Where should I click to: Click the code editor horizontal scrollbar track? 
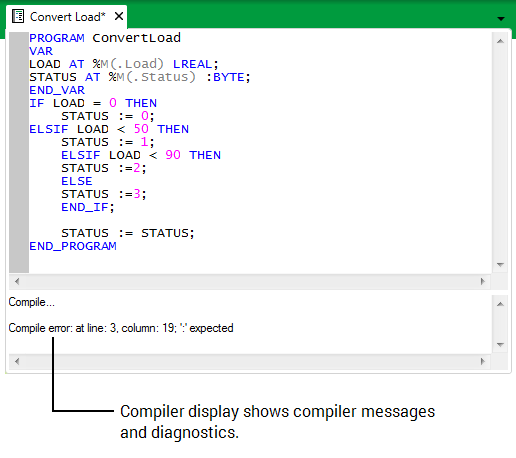point(250,281)
